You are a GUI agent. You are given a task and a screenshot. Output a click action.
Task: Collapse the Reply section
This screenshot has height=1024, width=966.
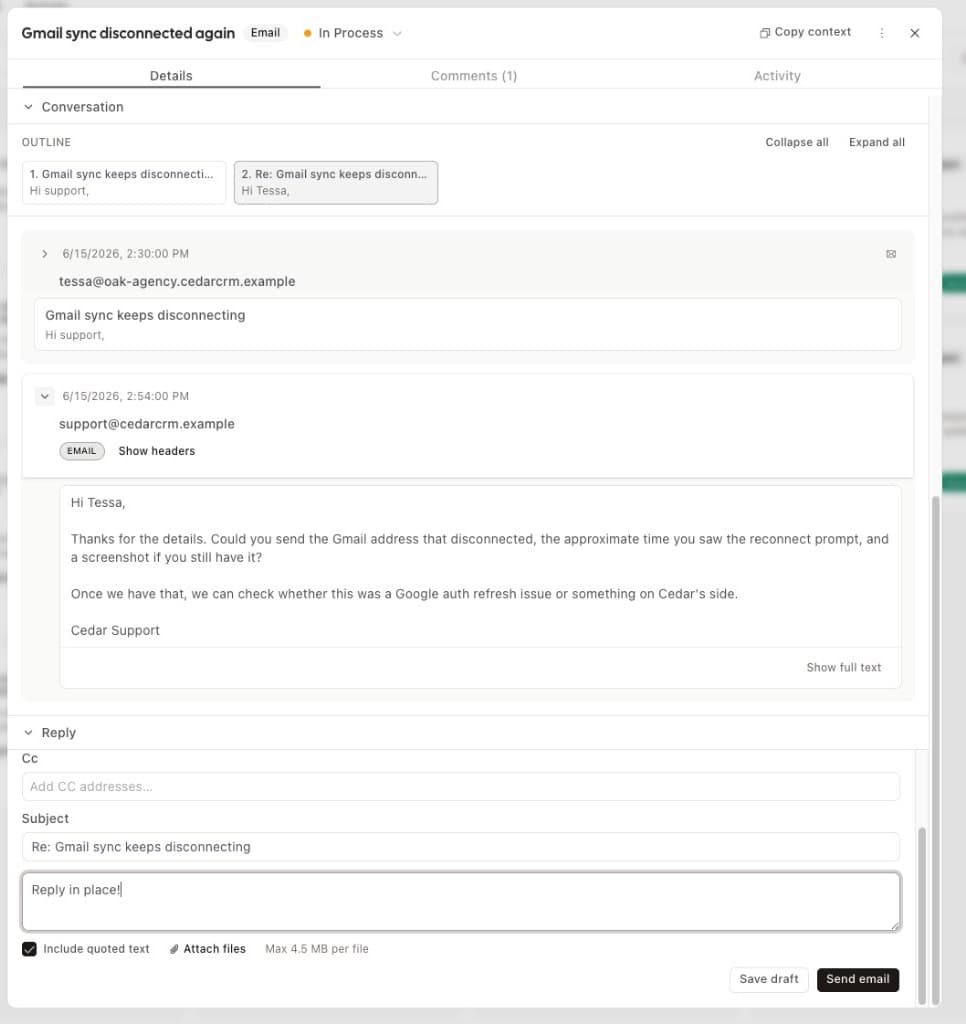[x=28, y=733]
